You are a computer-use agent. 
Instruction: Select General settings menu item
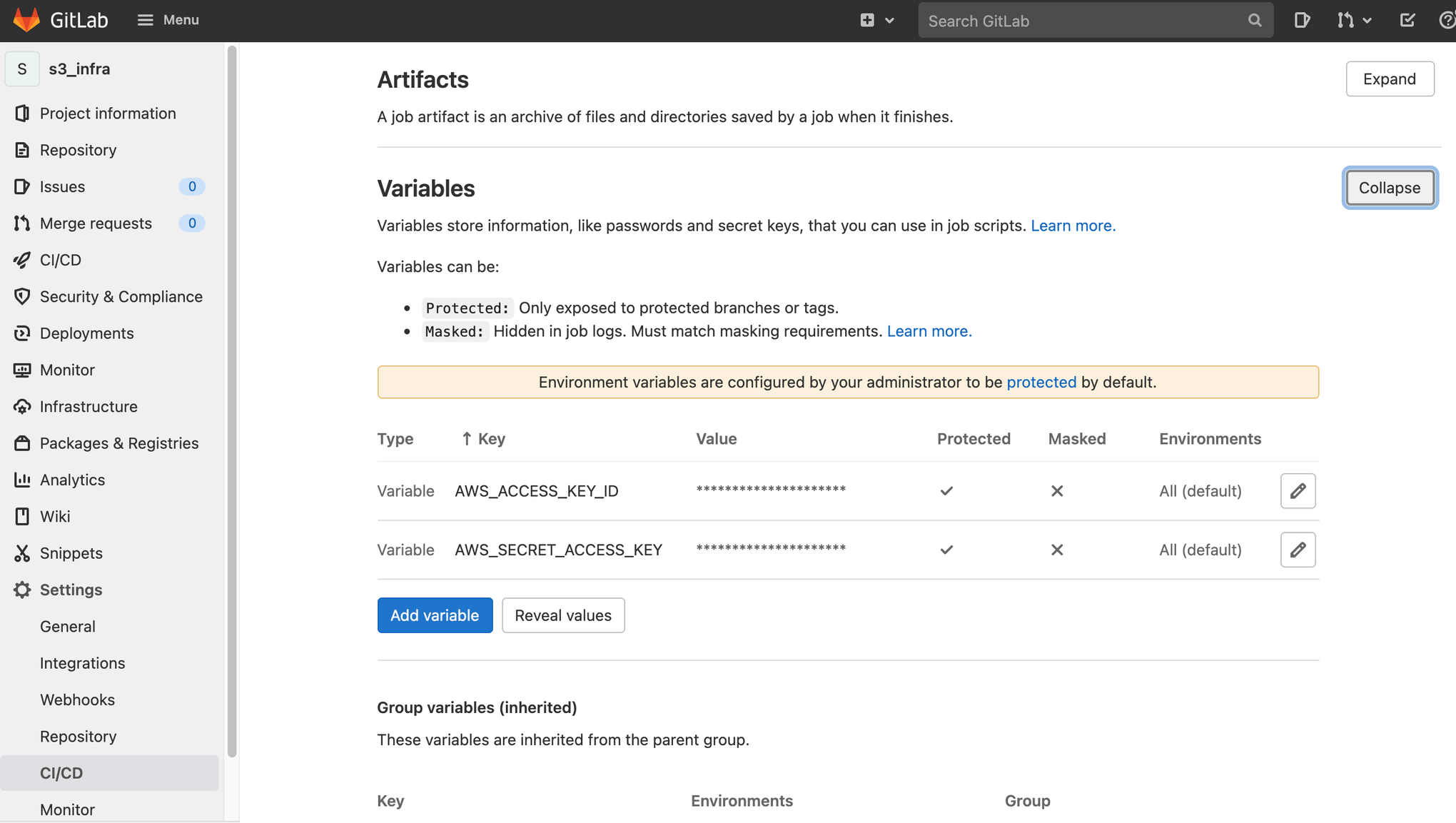67,626
